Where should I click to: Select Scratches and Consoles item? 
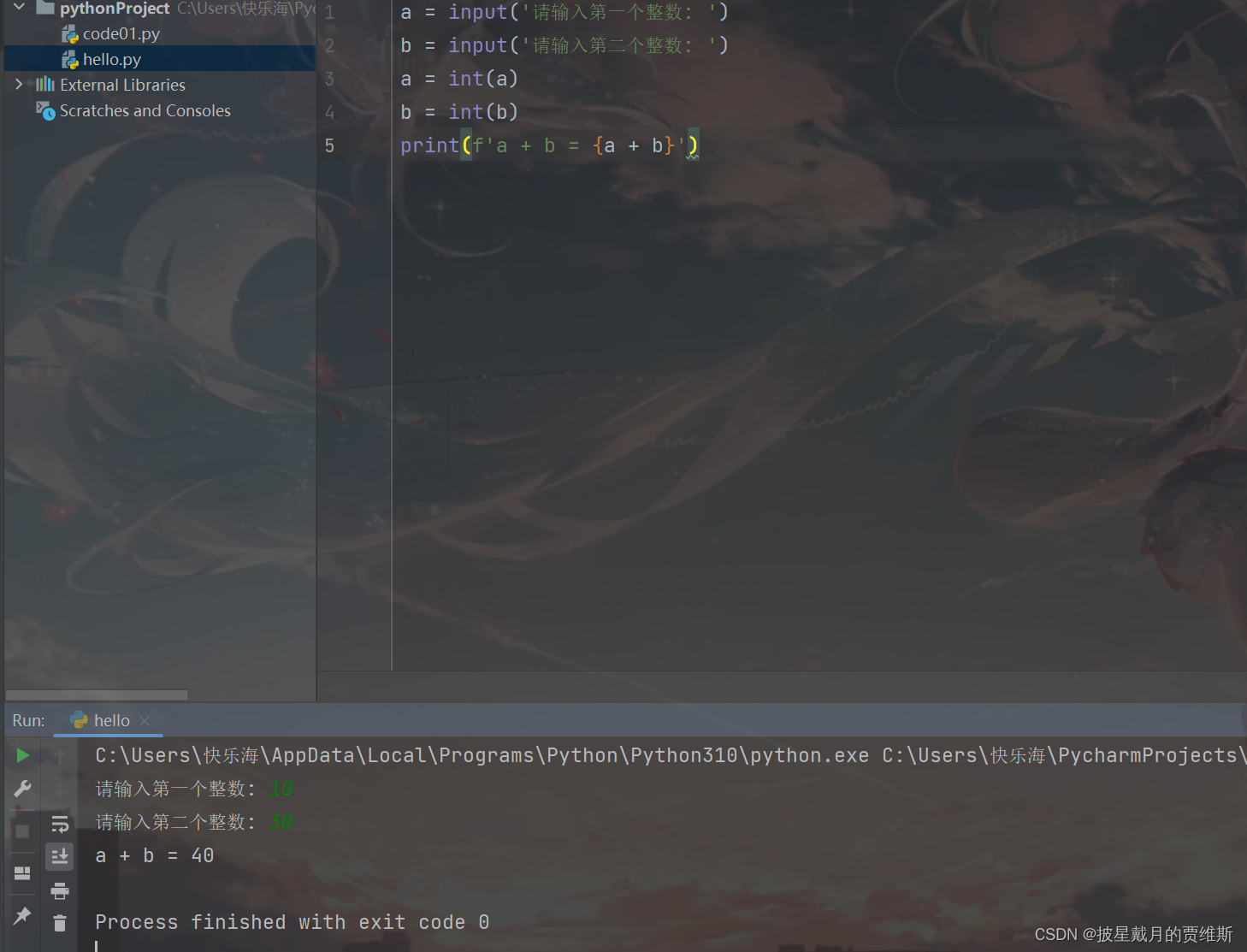(145, 111)
